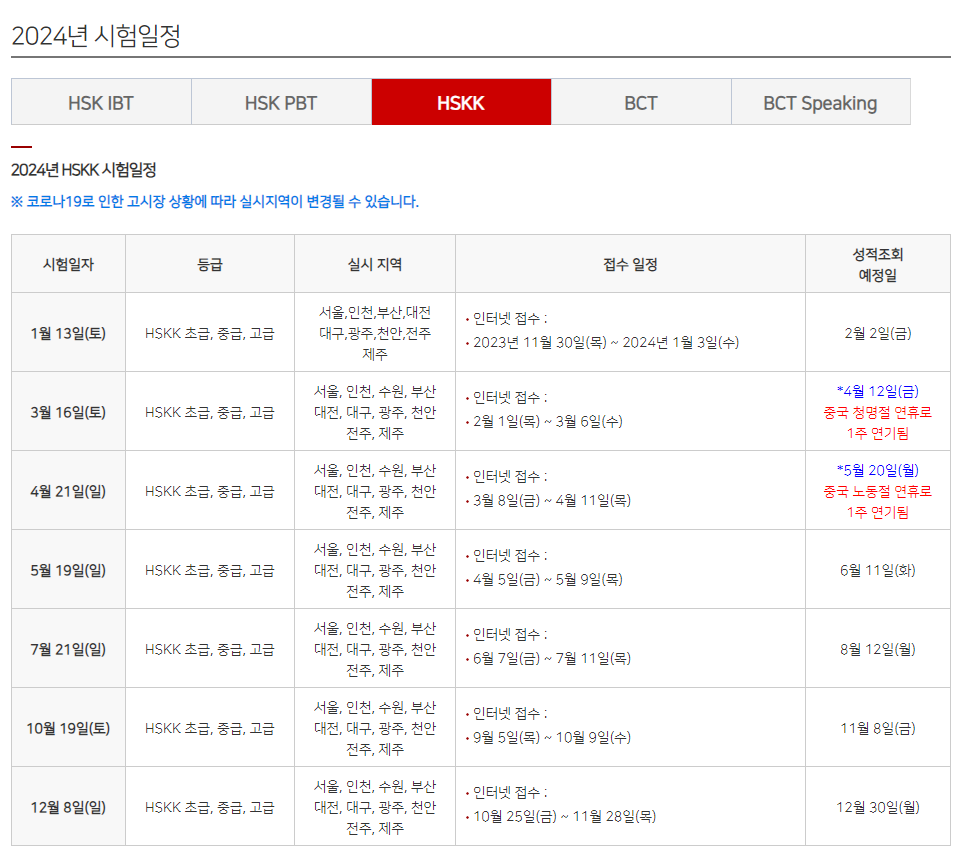Click the 시험일자 column header
Image resolution: width=964 pixels, height=861 pixels.
pyautogui.click(x=68, y=264)
